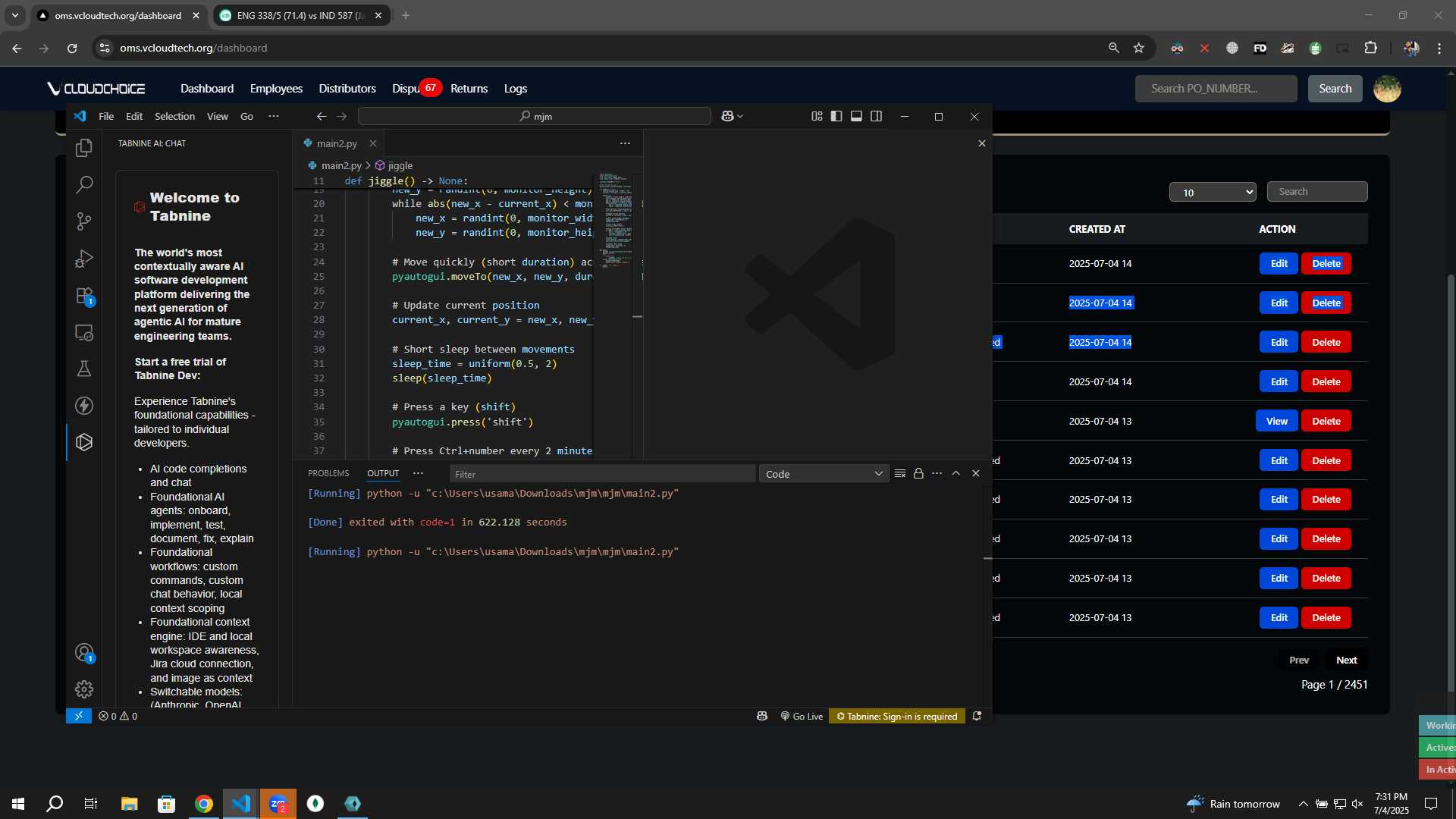Open the notifications bell in status bar
Screen dimensions: 1456x819
click(x=977, y=716)
